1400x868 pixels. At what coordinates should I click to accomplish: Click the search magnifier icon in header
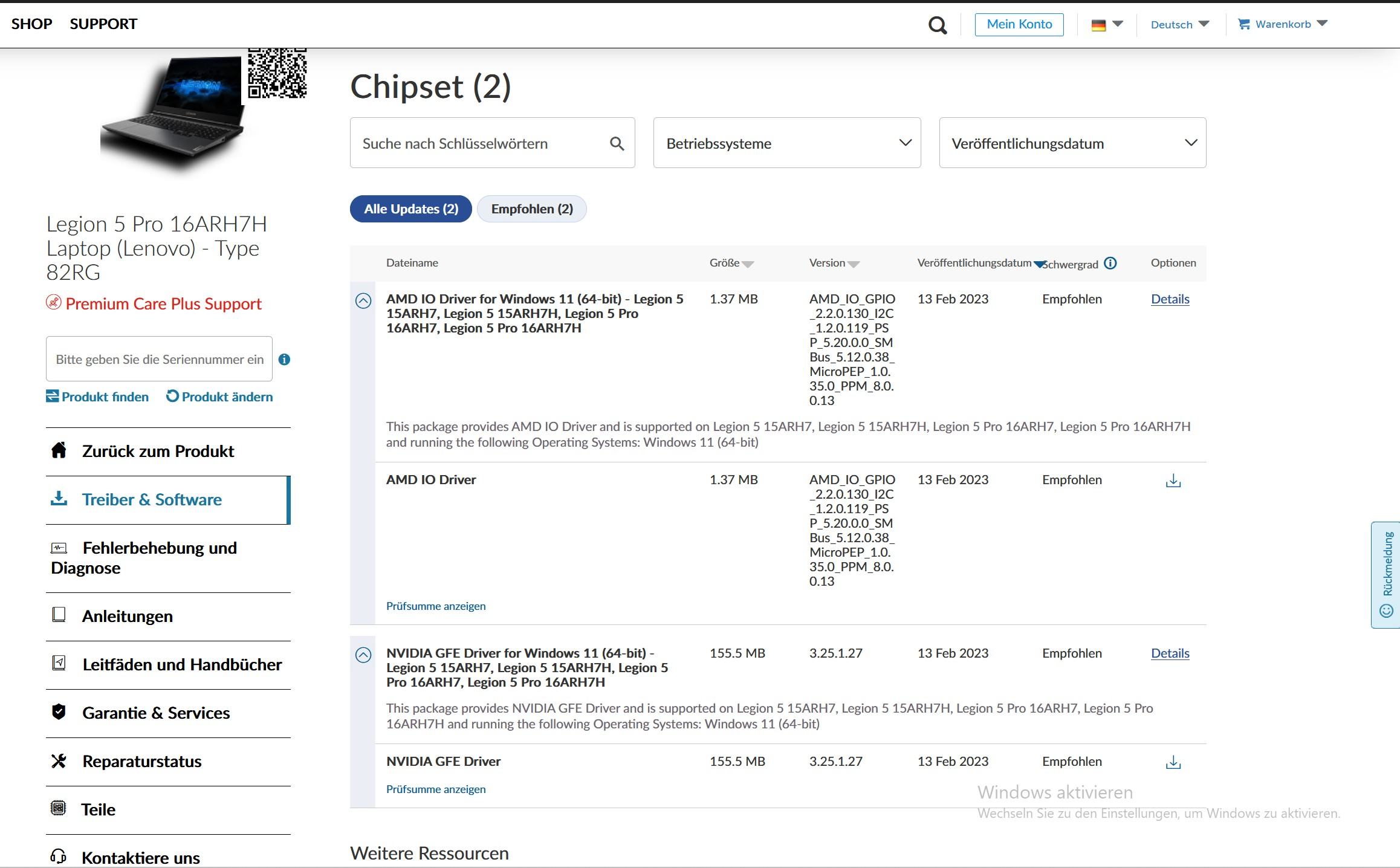[938, 25]
